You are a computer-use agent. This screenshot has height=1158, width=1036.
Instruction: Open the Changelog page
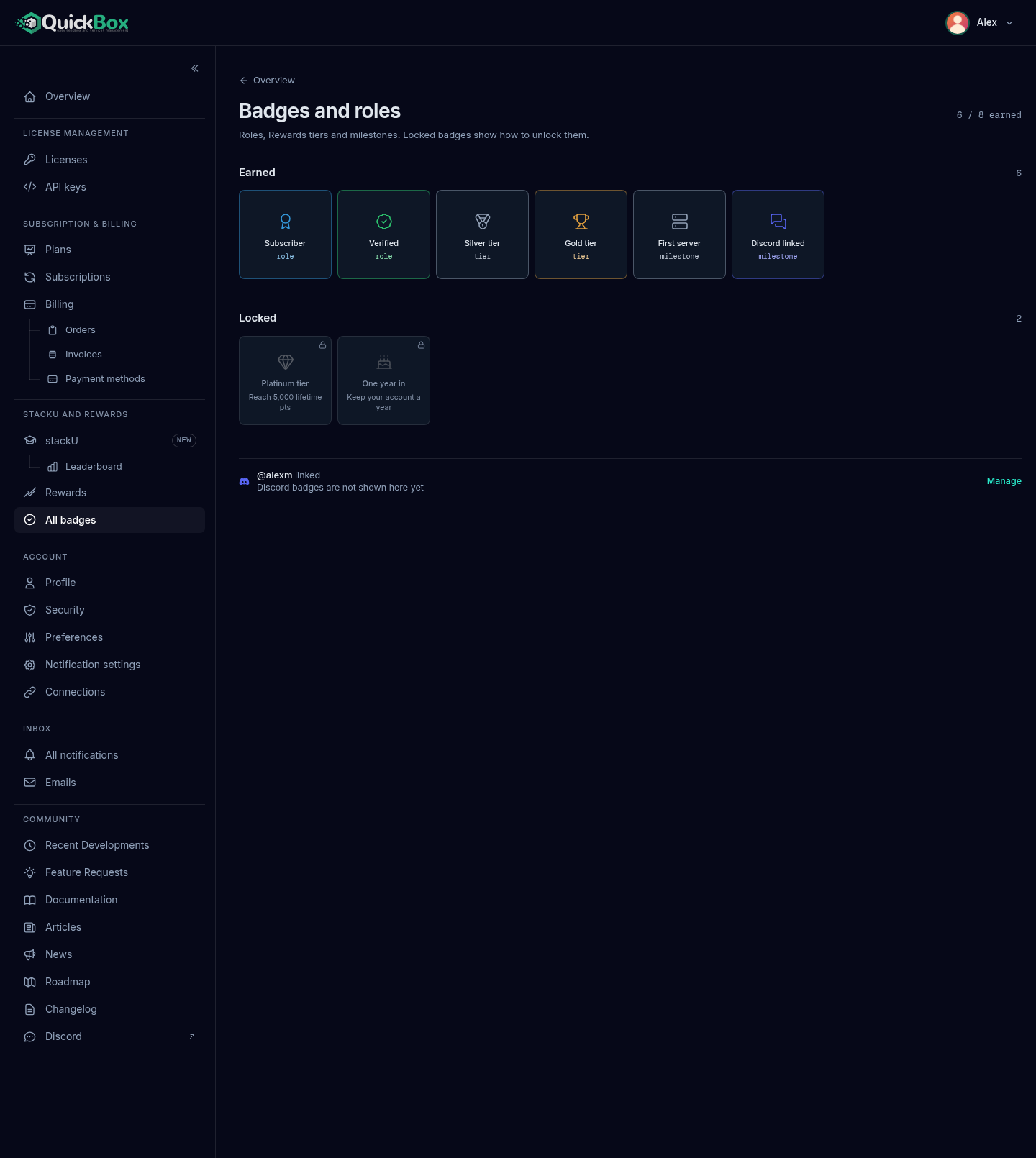[109, 1009]
